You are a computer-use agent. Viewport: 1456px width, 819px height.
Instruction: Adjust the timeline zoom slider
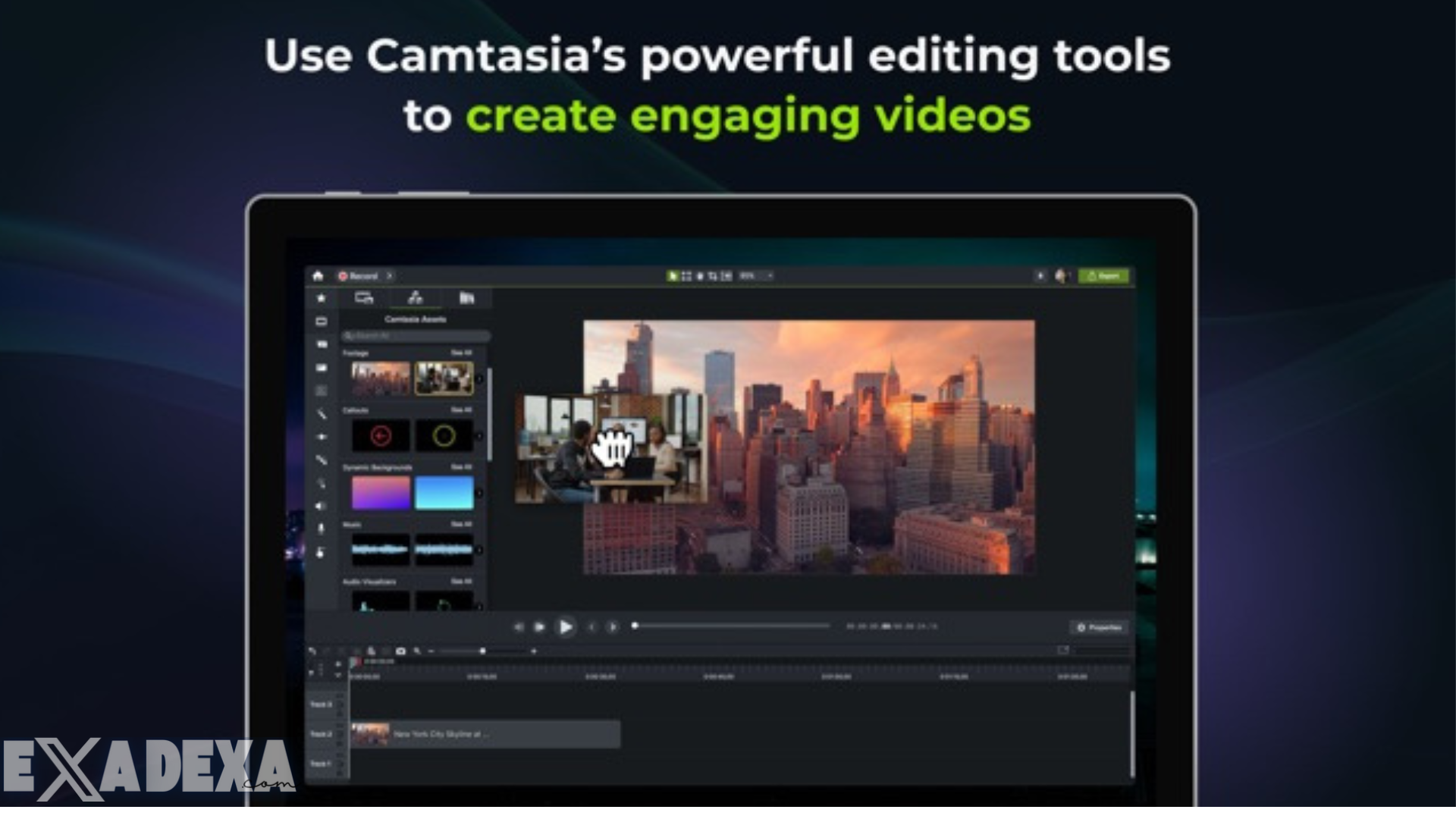pyautogui.click(x=482, y=651)
